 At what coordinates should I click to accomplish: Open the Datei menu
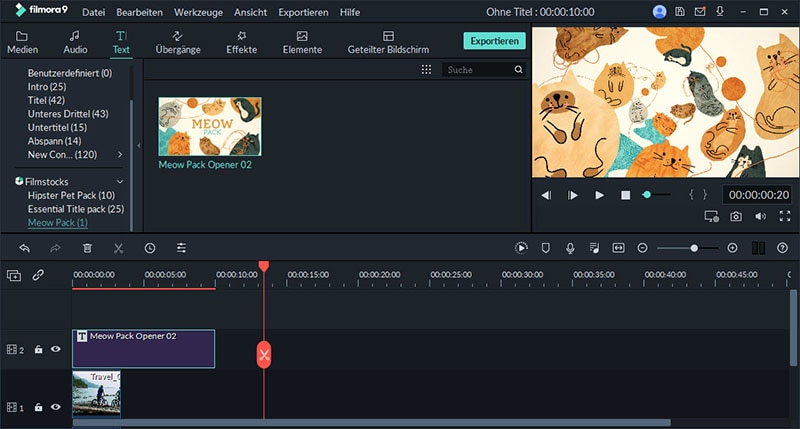[93, 12]
